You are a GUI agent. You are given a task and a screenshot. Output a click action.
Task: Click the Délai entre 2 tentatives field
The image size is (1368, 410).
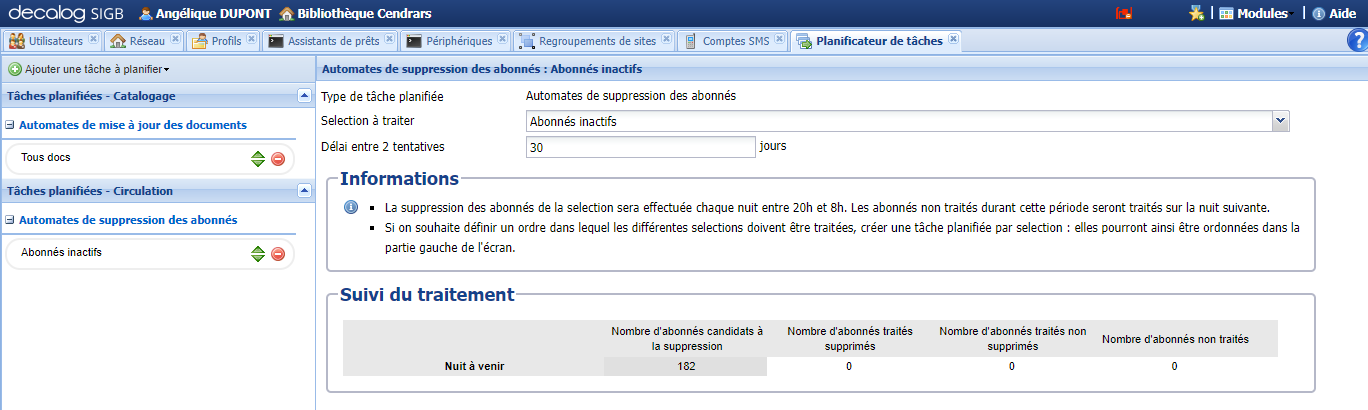point(640,146)
